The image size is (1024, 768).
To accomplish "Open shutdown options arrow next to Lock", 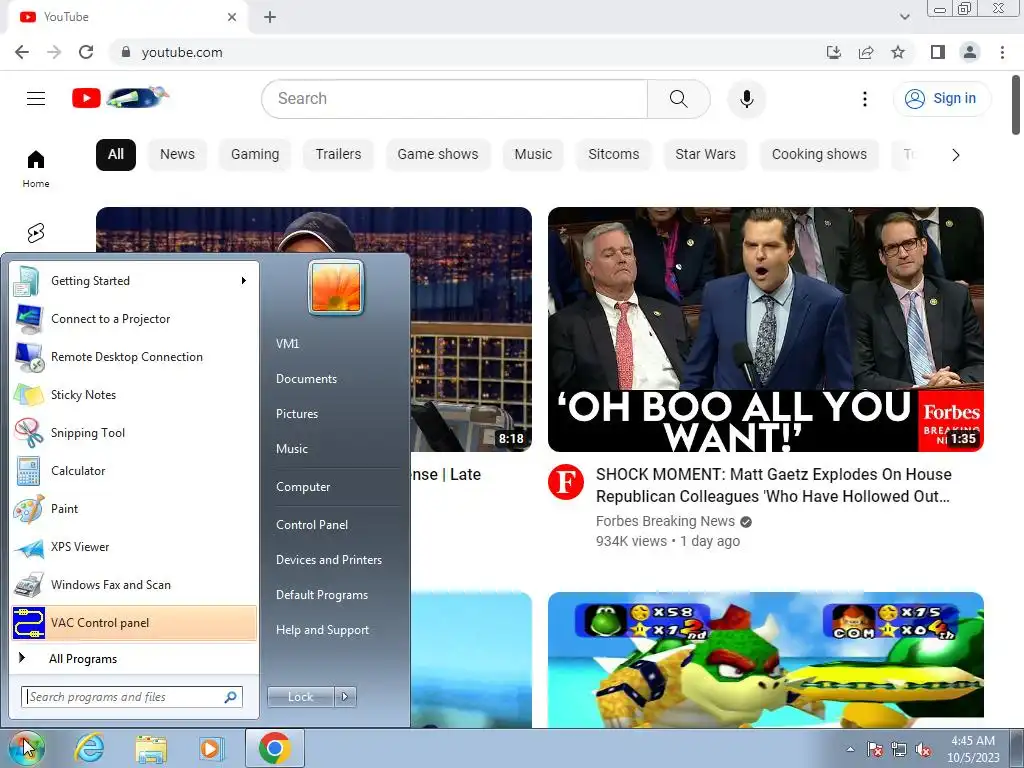I will click(345, 697).
